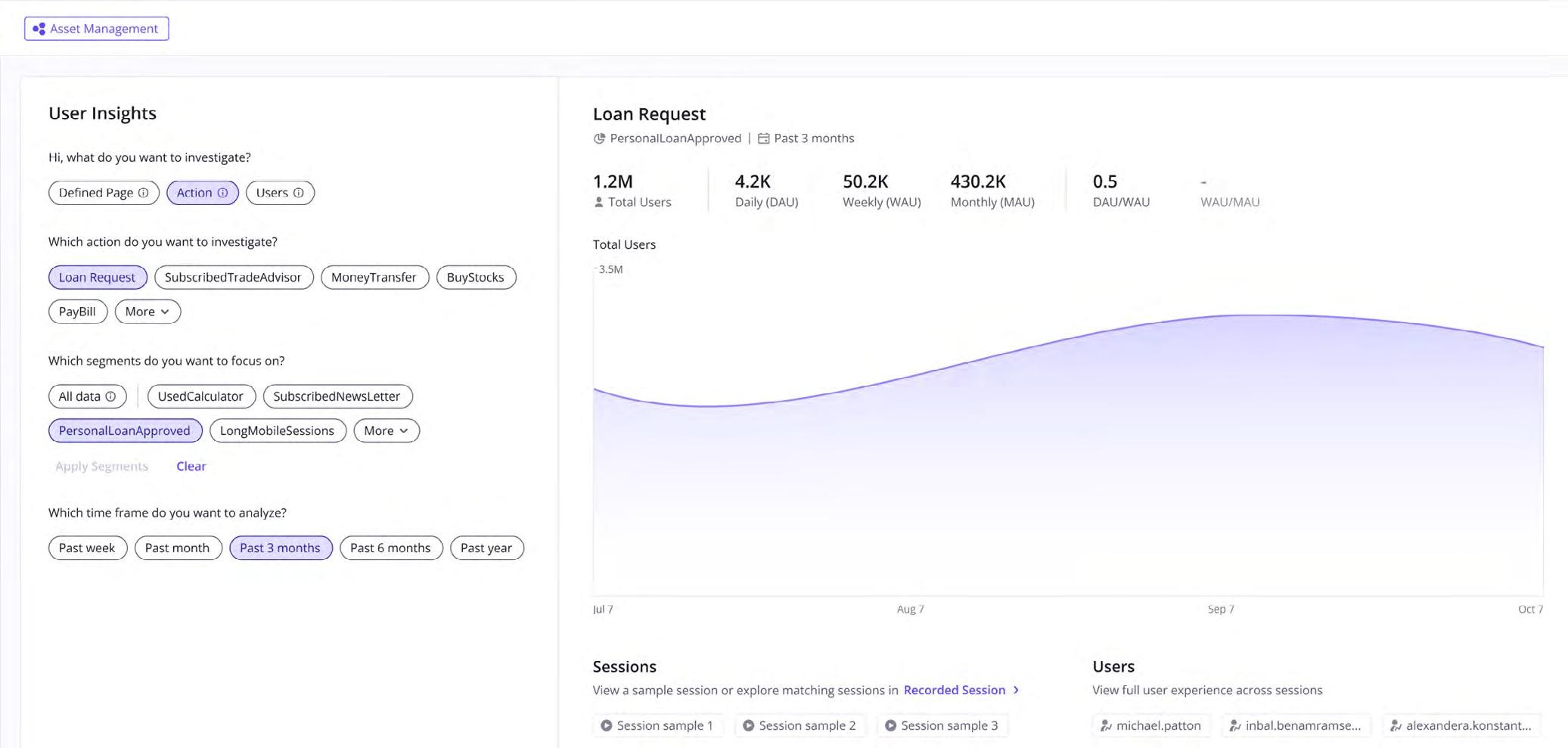
Task: Open the More segments dropdown
Action: tap(386, 430)
